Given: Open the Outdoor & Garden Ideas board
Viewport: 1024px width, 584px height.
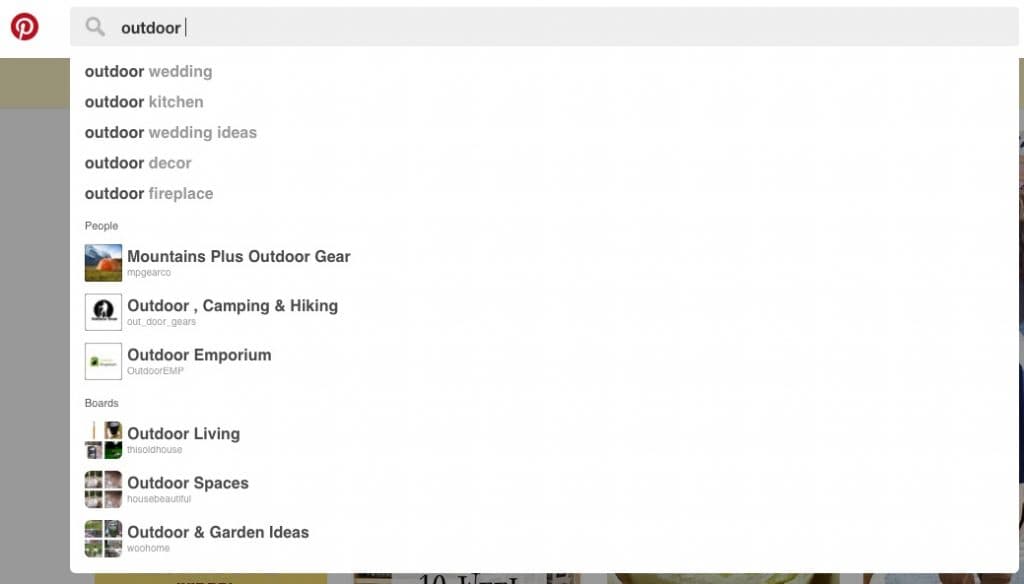Looking at the screenshot, I should 218,532.
